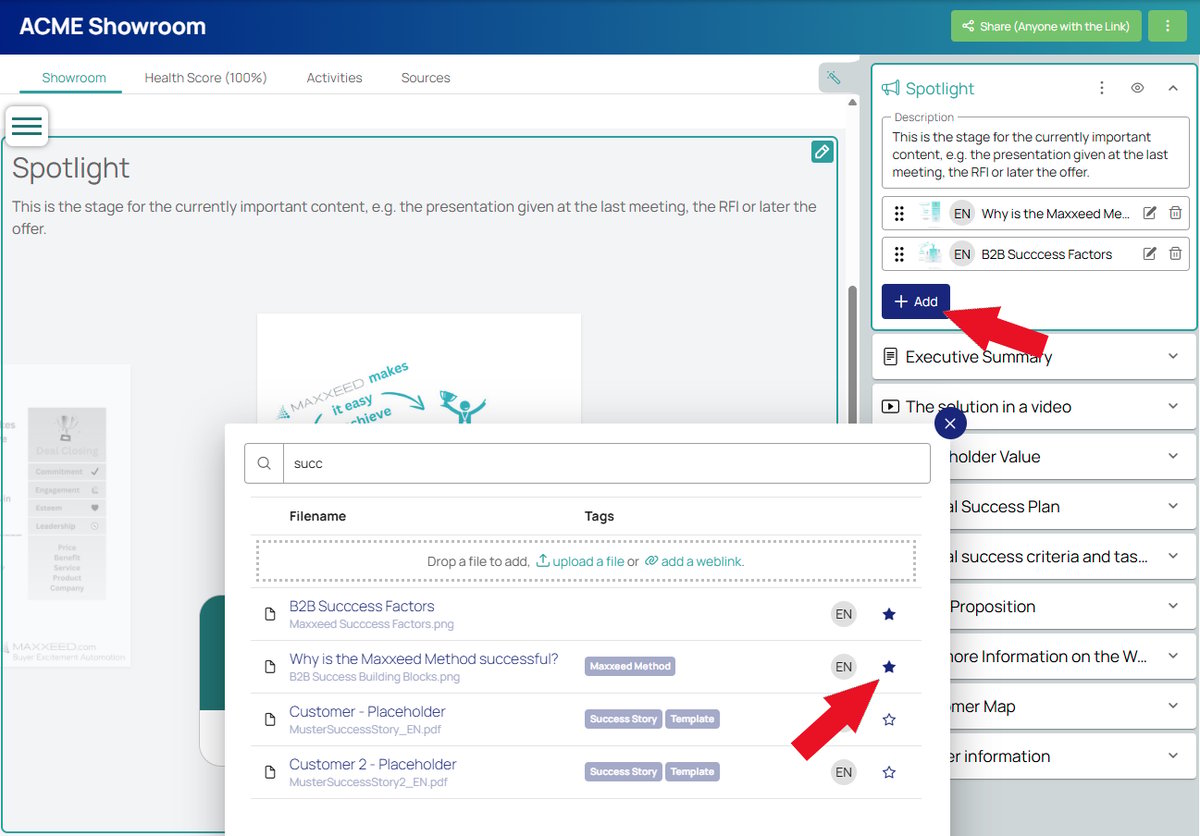Expand the '…al Success Plan' section chevron

[1173, 506]
